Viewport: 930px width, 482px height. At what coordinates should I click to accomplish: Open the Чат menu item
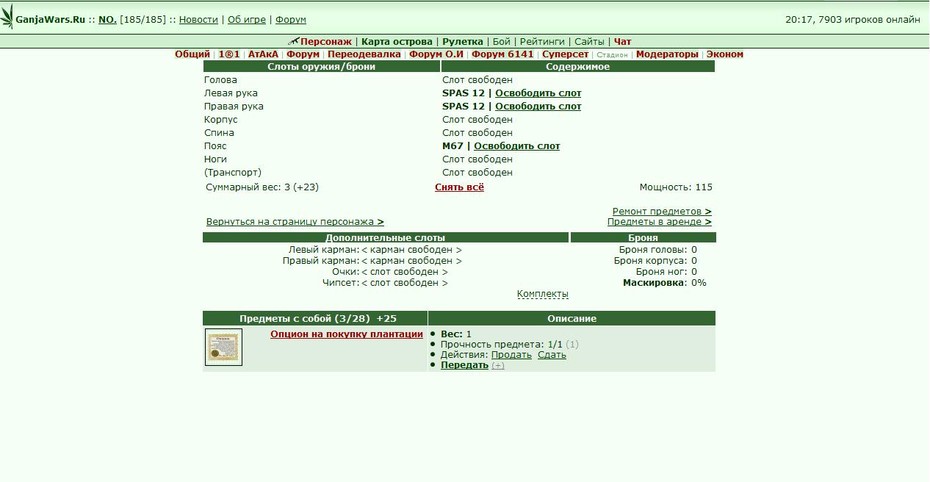pyautogui.click(x=623, y=42)
